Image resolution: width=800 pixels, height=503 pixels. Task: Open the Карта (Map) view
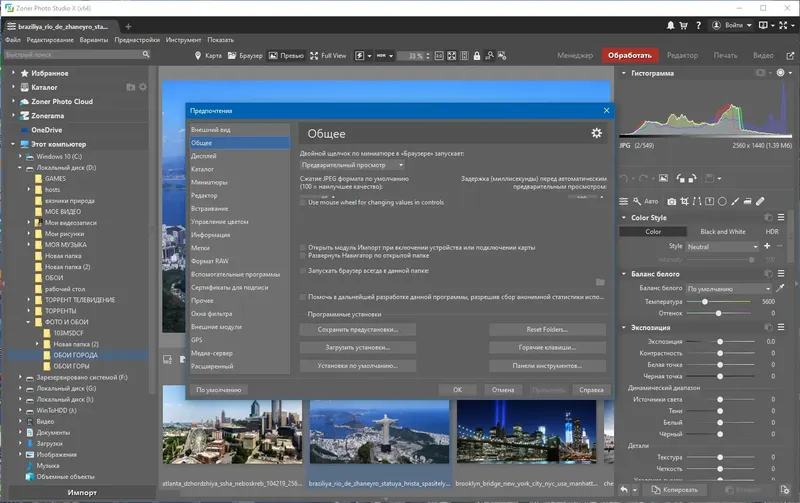point(211,56)
